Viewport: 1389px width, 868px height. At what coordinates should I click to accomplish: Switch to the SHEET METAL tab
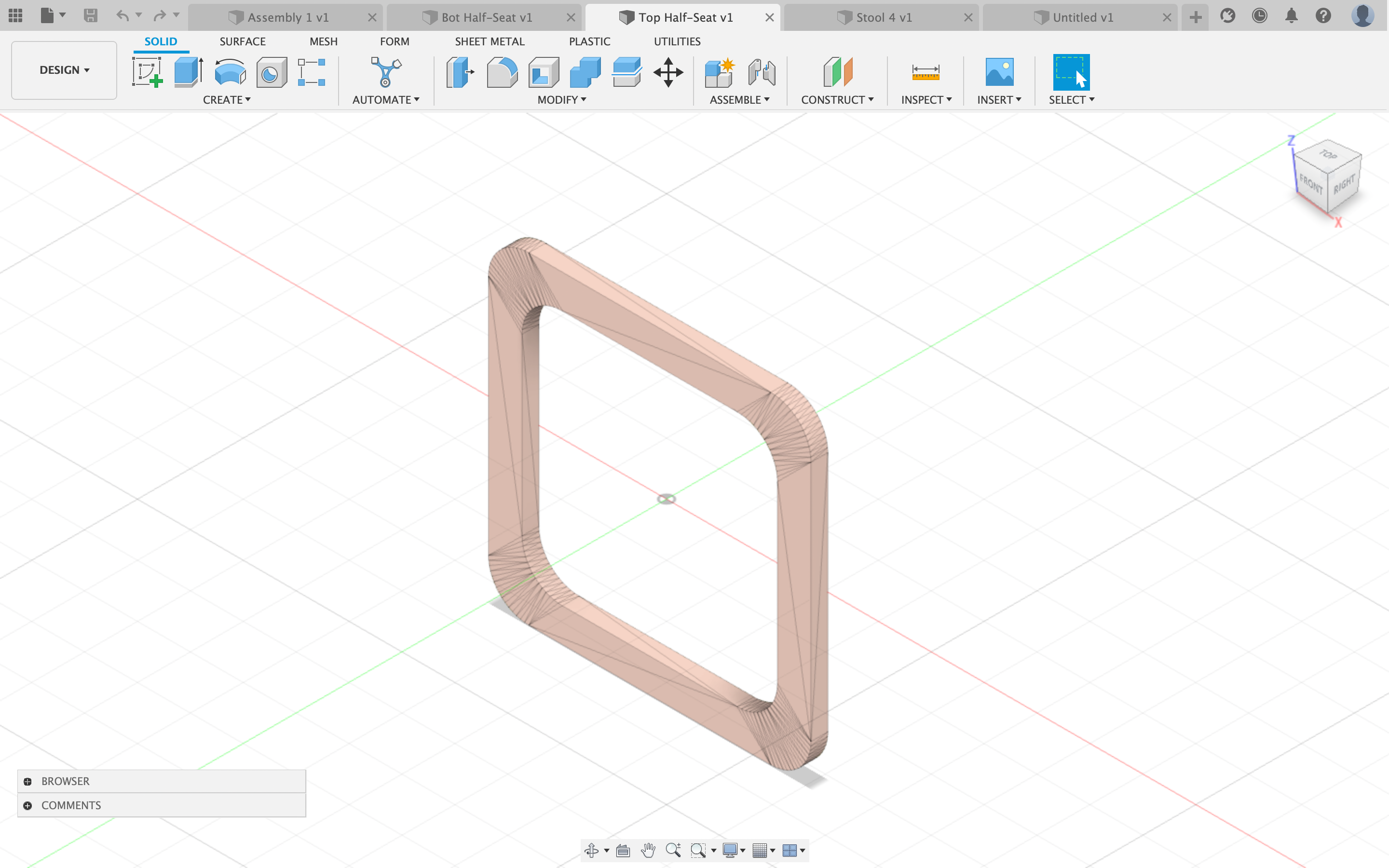point(489,41)
